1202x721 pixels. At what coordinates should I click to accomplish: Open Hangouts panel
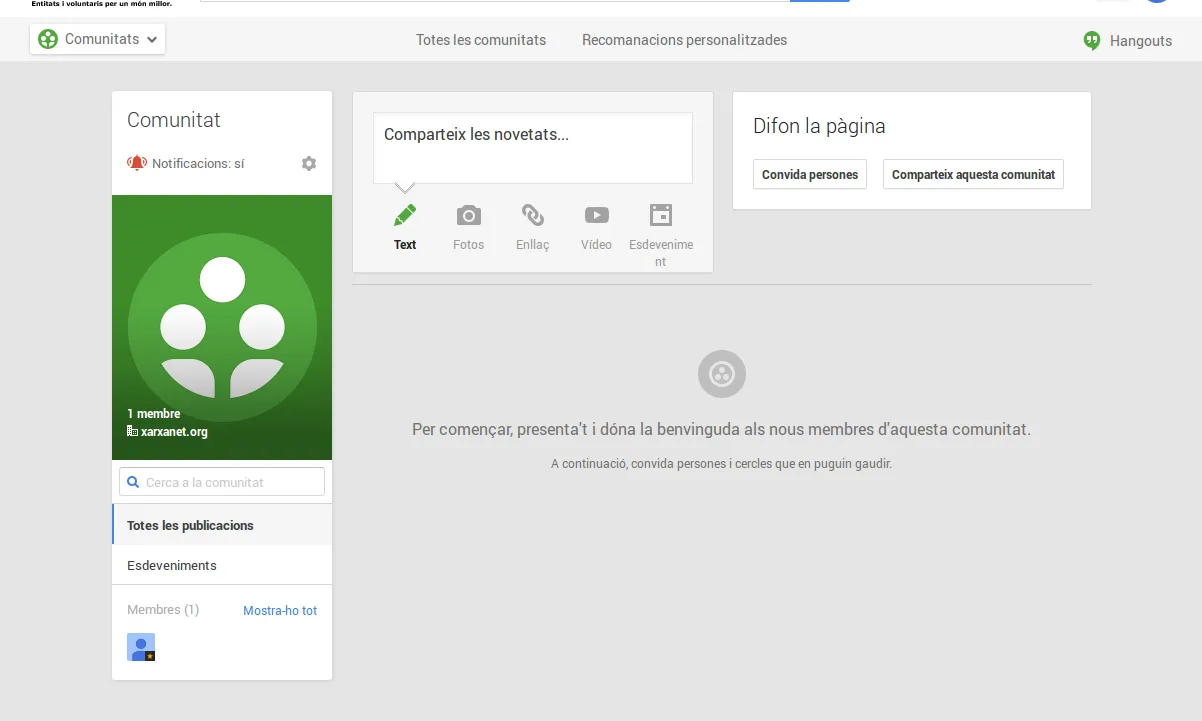click(1128, 41)
